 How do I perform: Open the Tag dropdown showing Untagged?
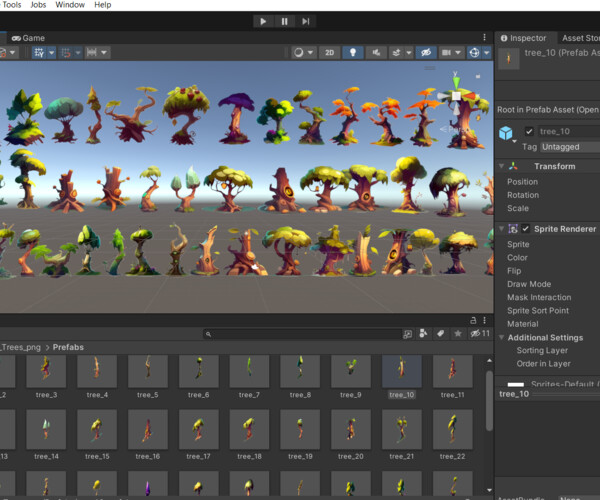click(x=570, y=147)
